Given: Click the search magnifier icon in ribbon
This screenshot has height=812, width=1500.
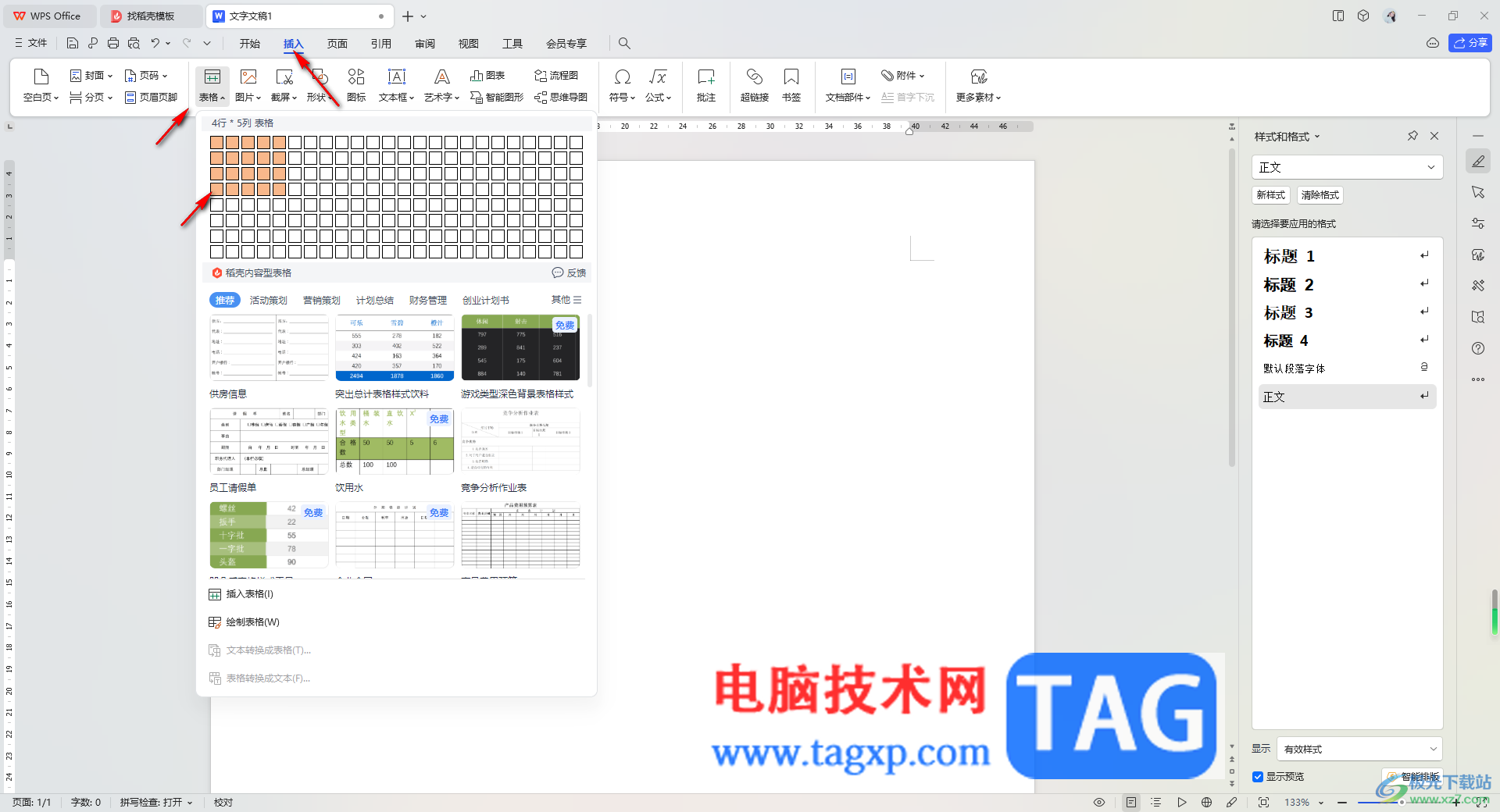Looking at the screenshot, I should pos(624,44).
